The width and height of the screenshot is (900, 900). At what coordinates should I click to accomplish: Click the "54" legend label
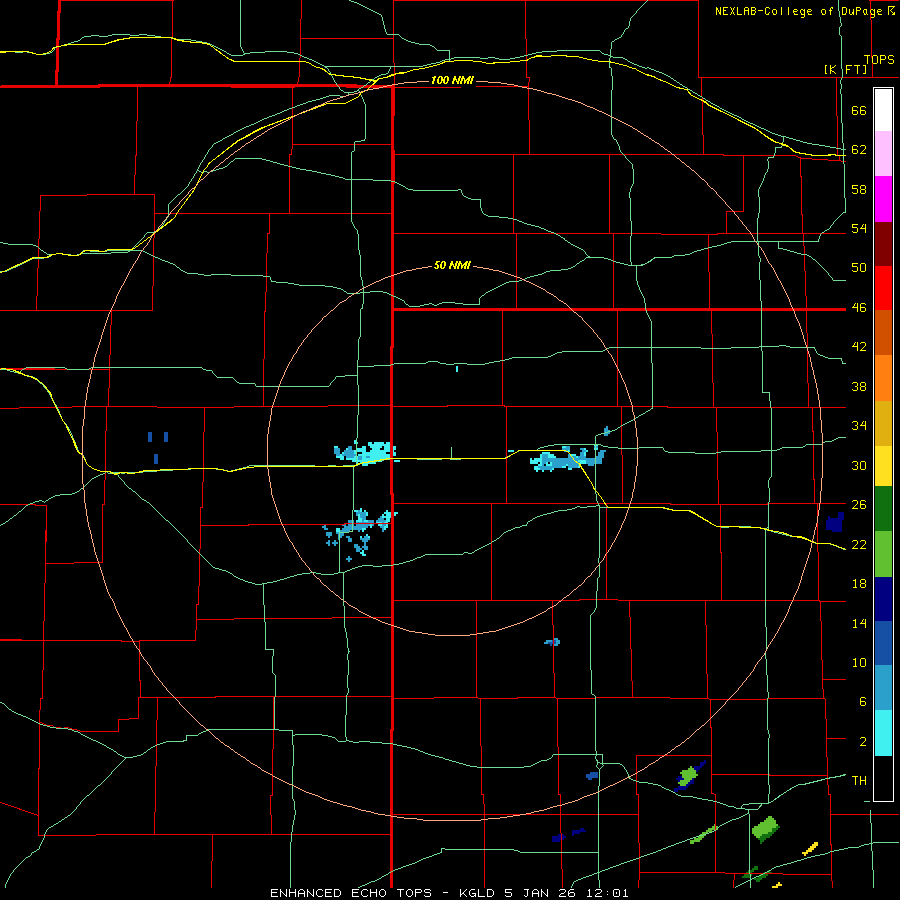click(x=859, y=228)
